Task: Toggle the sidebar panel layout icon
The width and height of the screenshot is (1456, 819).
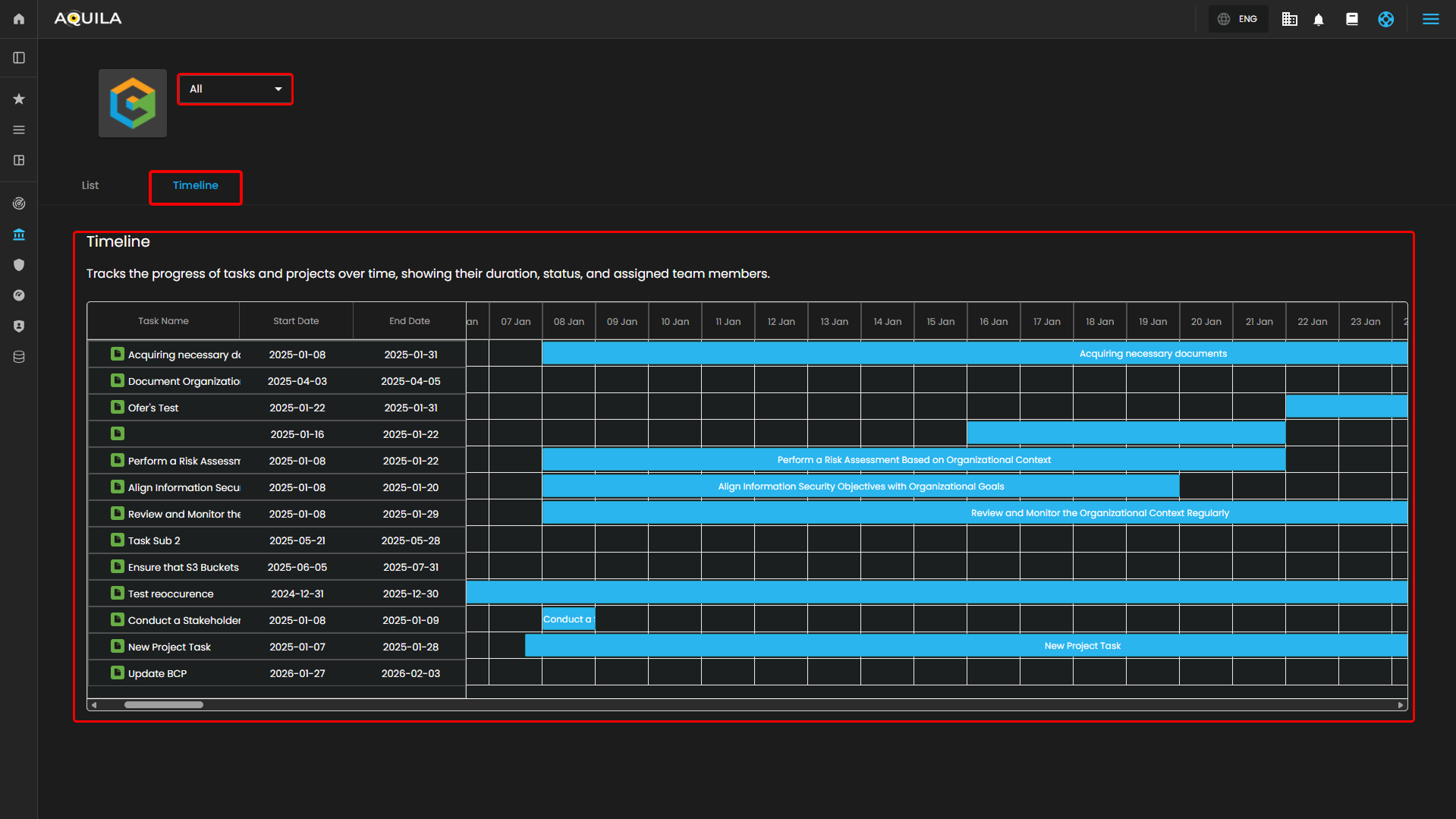Action: (19, 58)
